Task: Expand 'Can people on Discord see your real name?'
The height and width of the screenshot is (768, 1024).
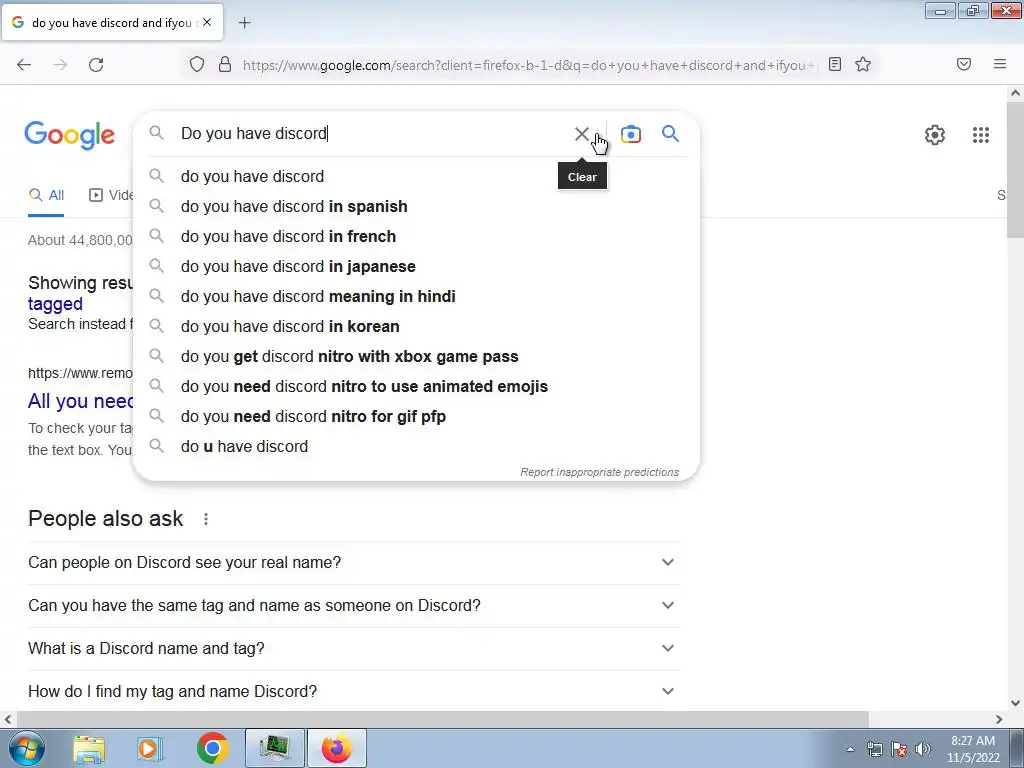Action: 353,562
